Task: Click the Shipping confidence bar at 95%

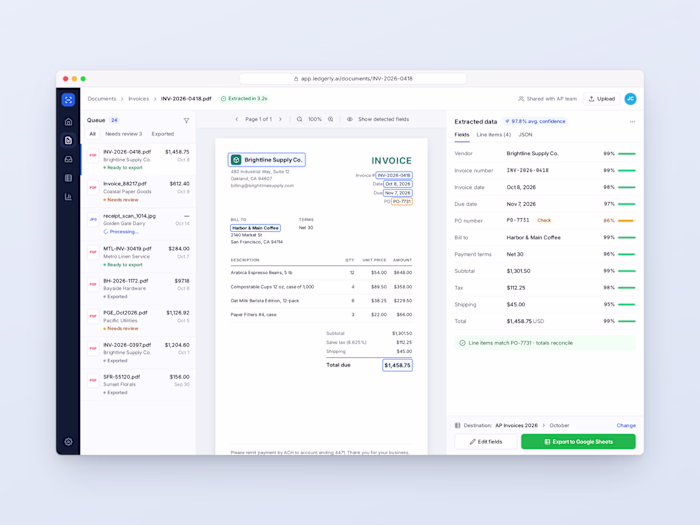Action: pos(627,304)
